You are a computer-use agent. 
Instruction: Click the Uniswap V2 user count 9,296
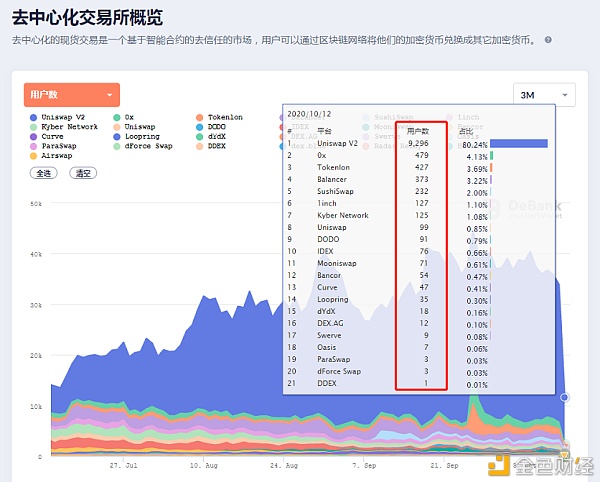(x=418, y=143)
